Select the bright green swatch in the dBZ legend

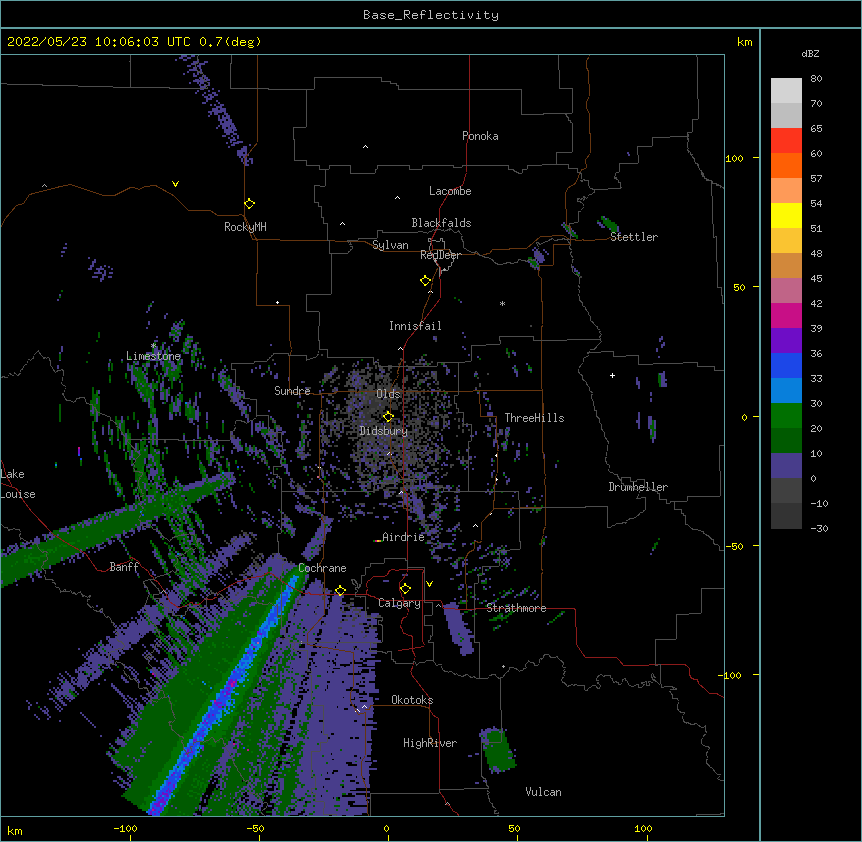[786, 416]
